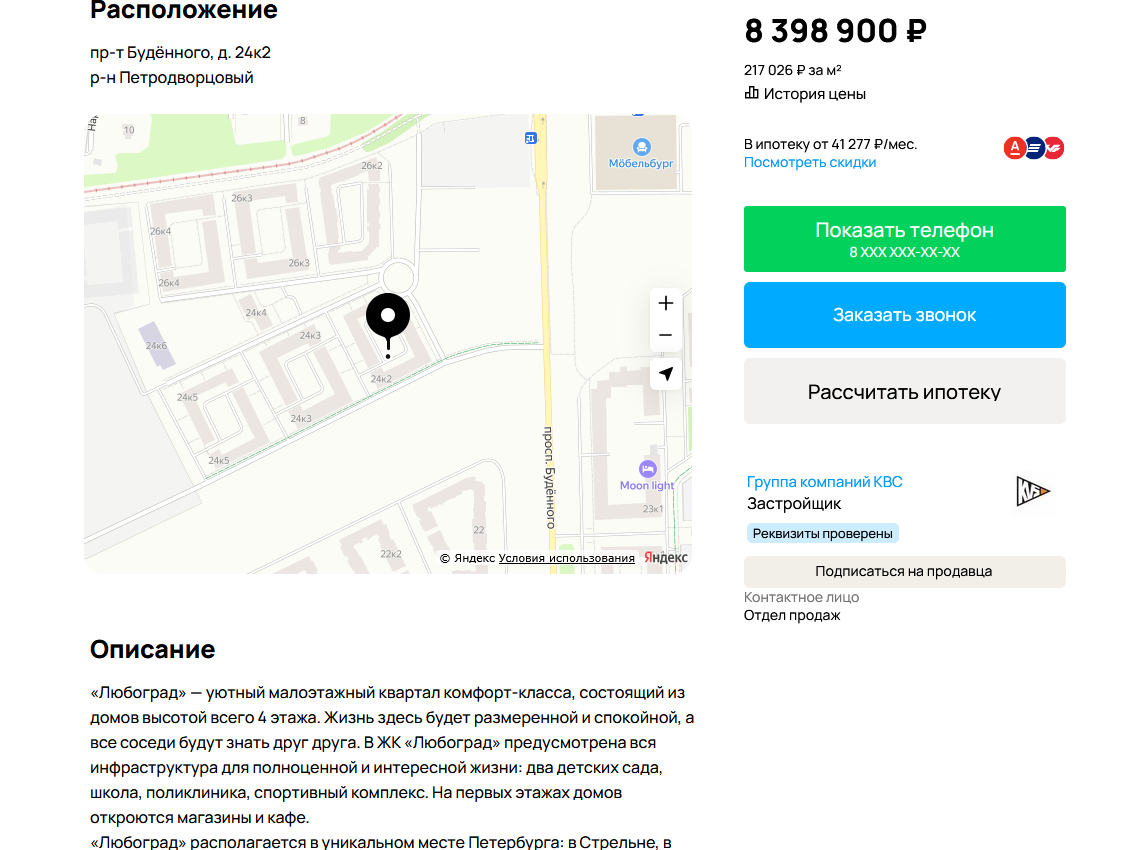Click the Moon light hotel icon
The image size is (1129, 850).
648,469
